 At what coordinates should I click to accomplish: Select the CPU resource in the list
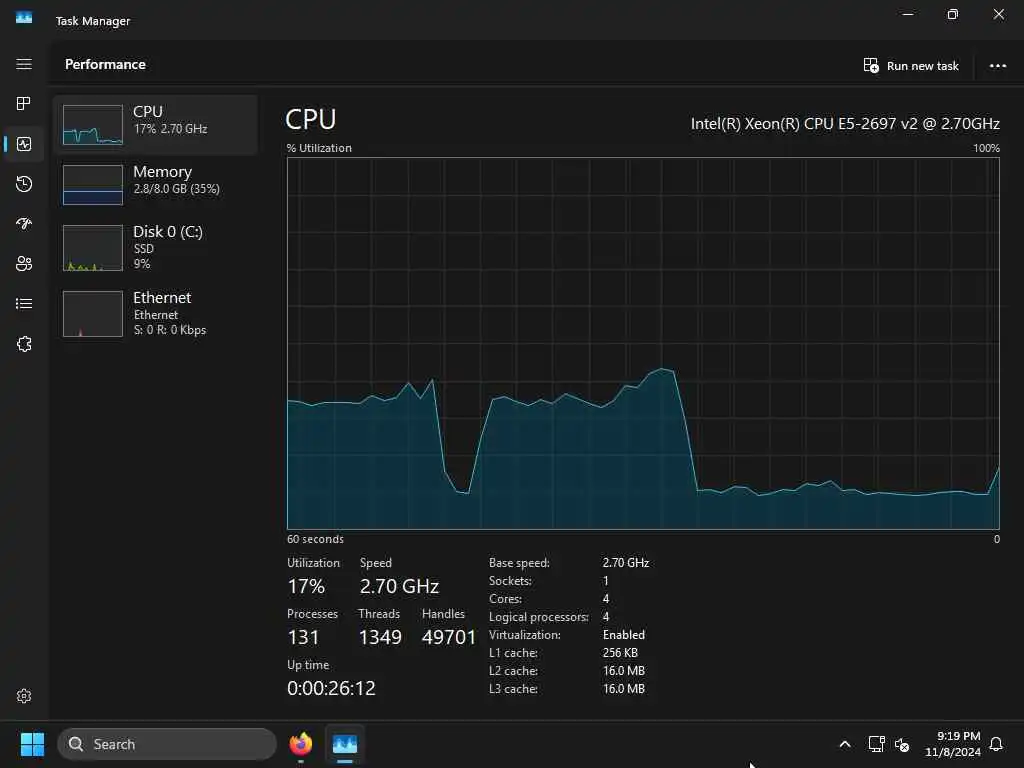(x=155, y=125)
